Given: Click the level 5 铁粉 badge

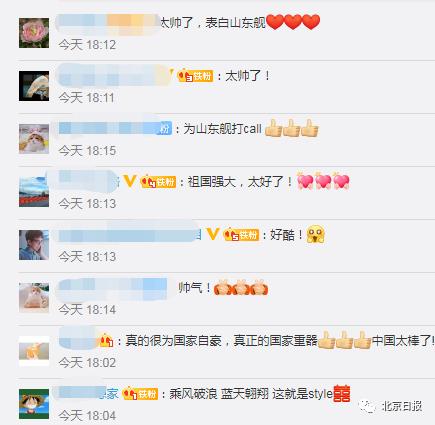Looking at the screenshot, I should [x=241, y=235].
